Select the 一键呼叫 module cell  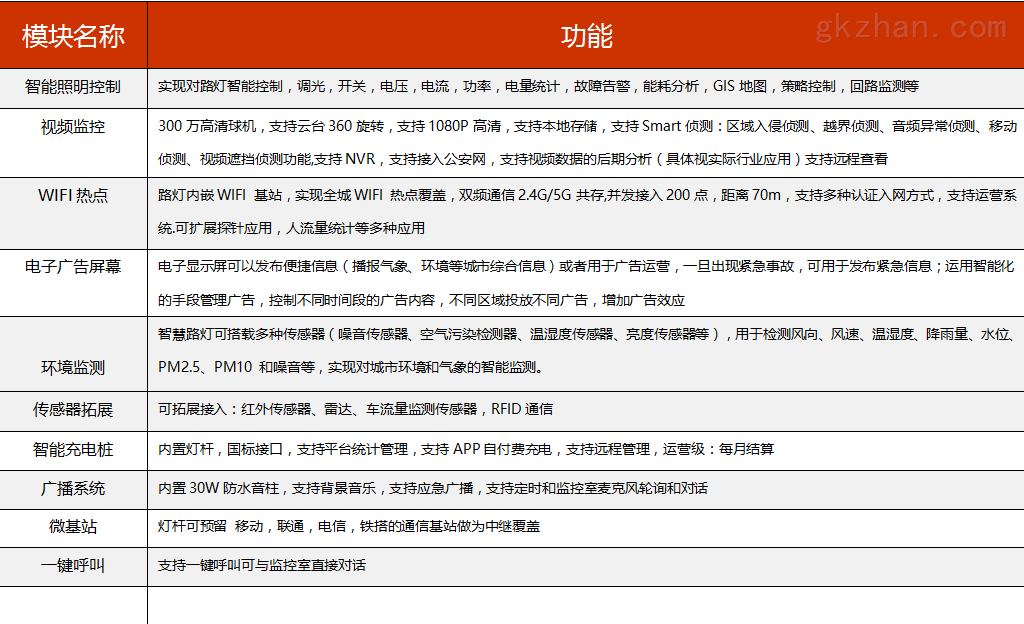click(73, 565)
